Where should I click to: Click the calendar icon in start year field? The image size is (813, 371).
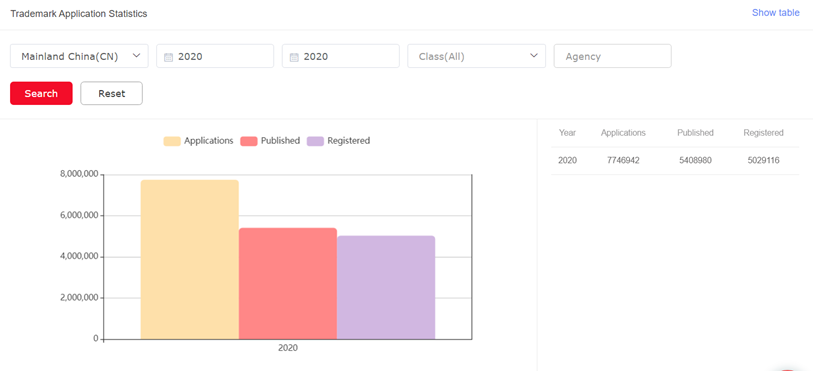click(x=168, y=57)
